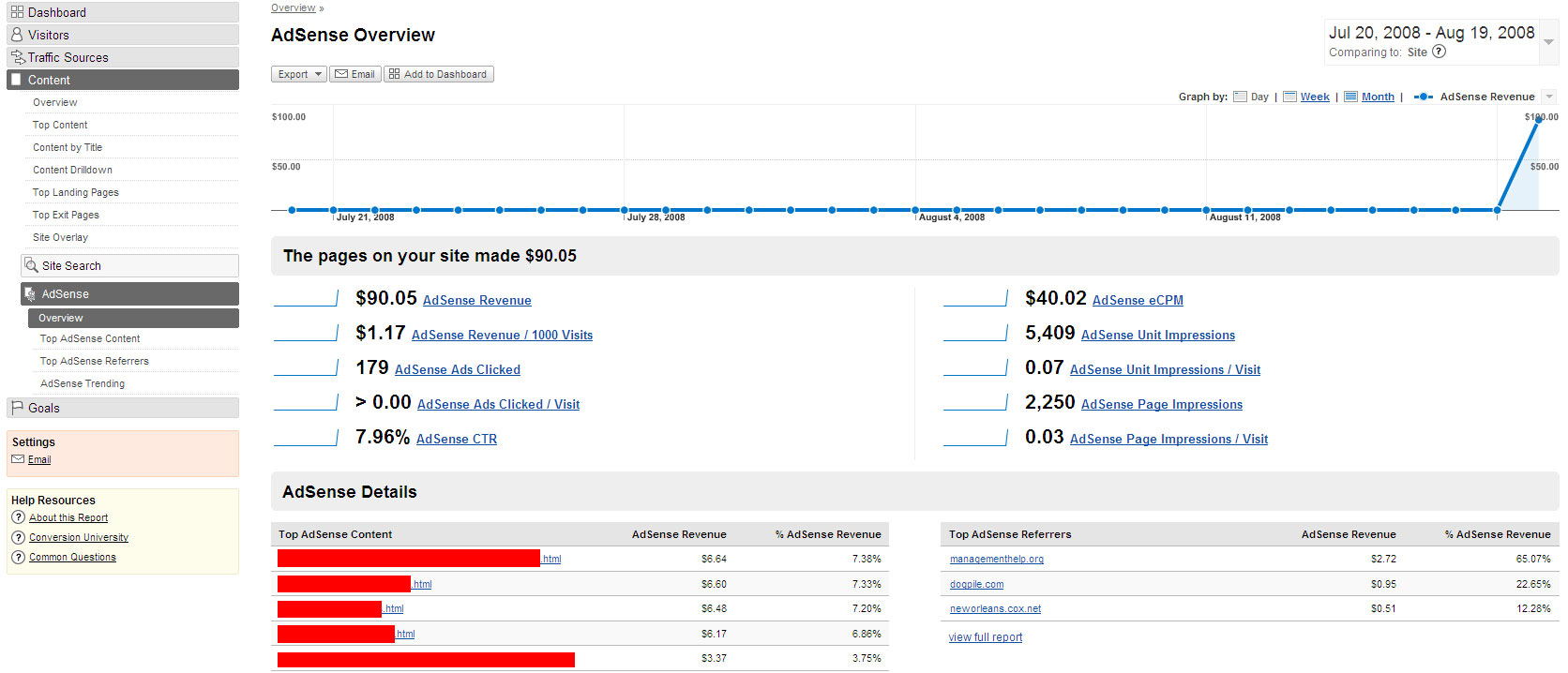Click the Traffic Sources arrows icon
1568x673 pixels.
click(x=18, y=57)
